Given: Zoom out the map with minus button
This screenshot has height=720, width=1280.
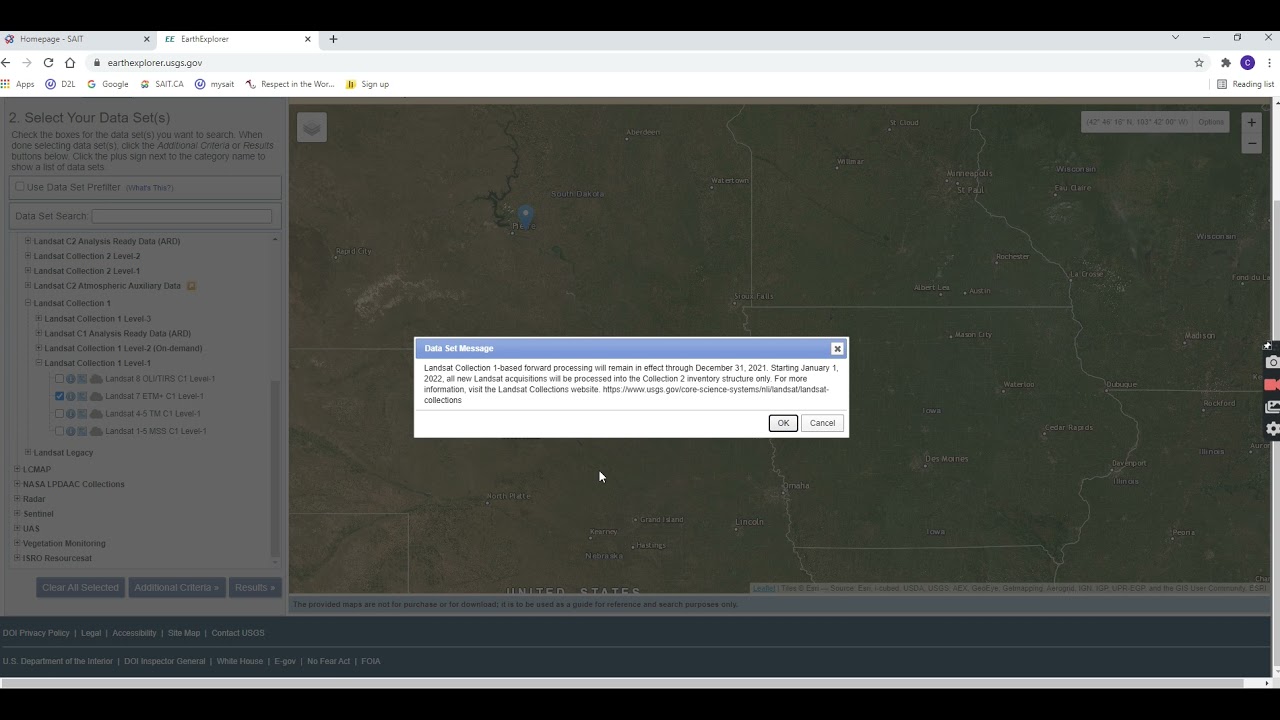Looking at the screenshot, I should click(1251, 143).
